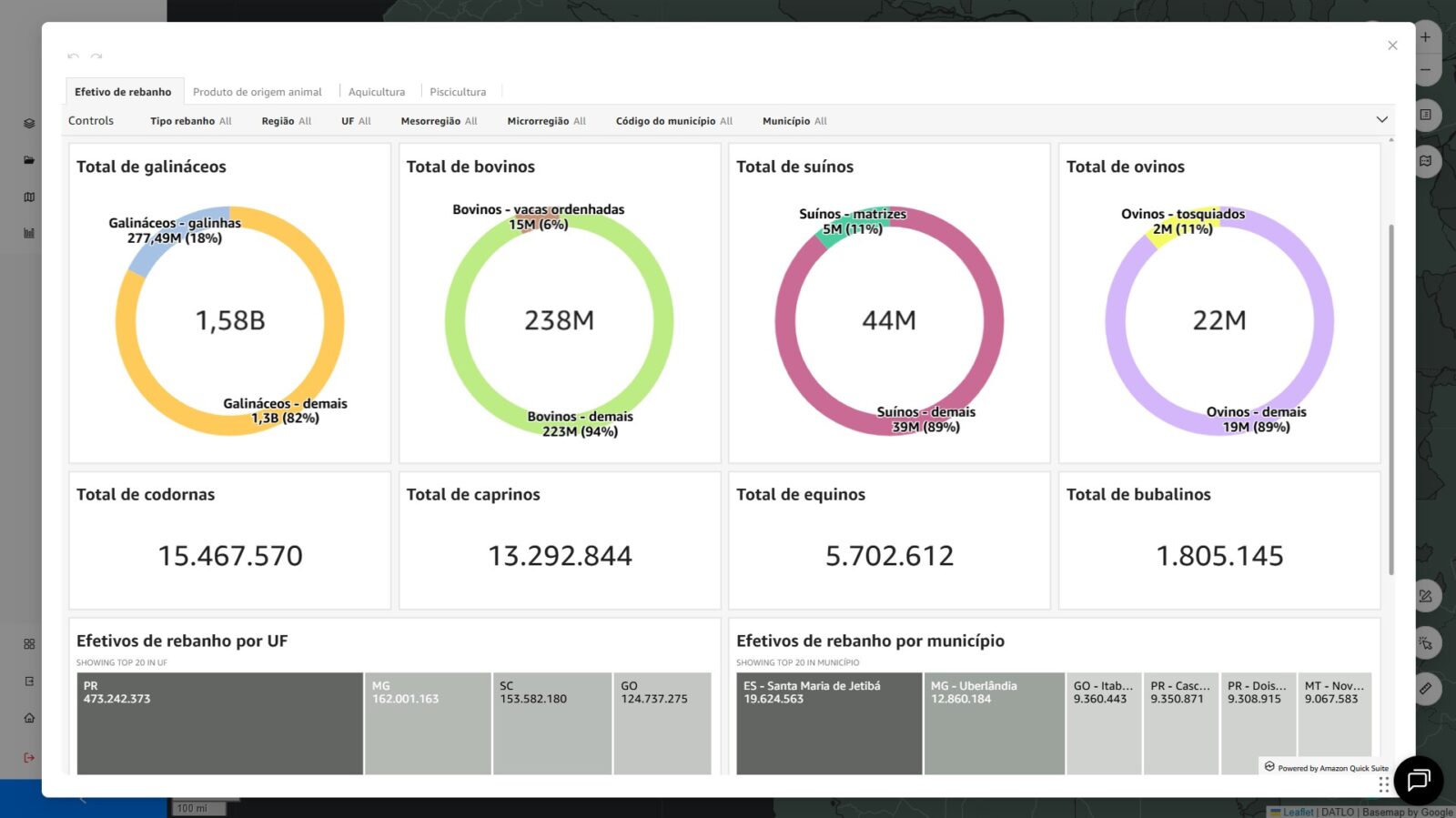Open the Piscicultura tab
1456x818 pixels.
[x=458, y=92]
